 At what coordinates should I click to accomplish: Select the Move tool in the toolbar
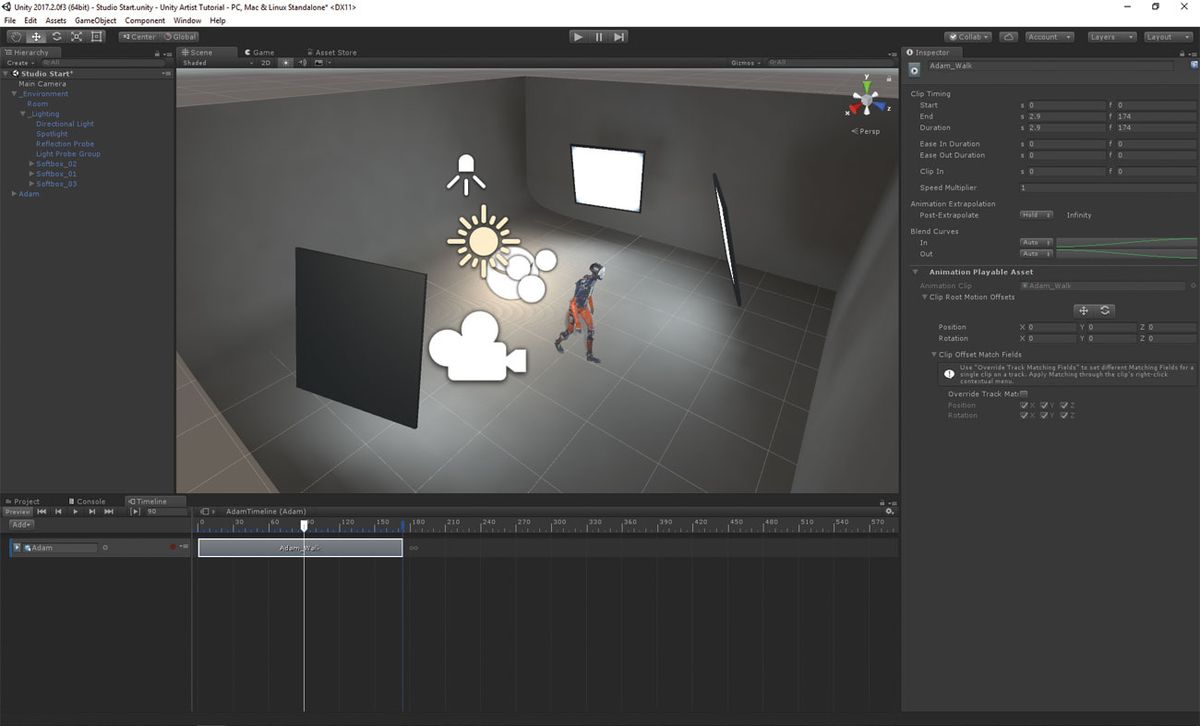[36, 36]
